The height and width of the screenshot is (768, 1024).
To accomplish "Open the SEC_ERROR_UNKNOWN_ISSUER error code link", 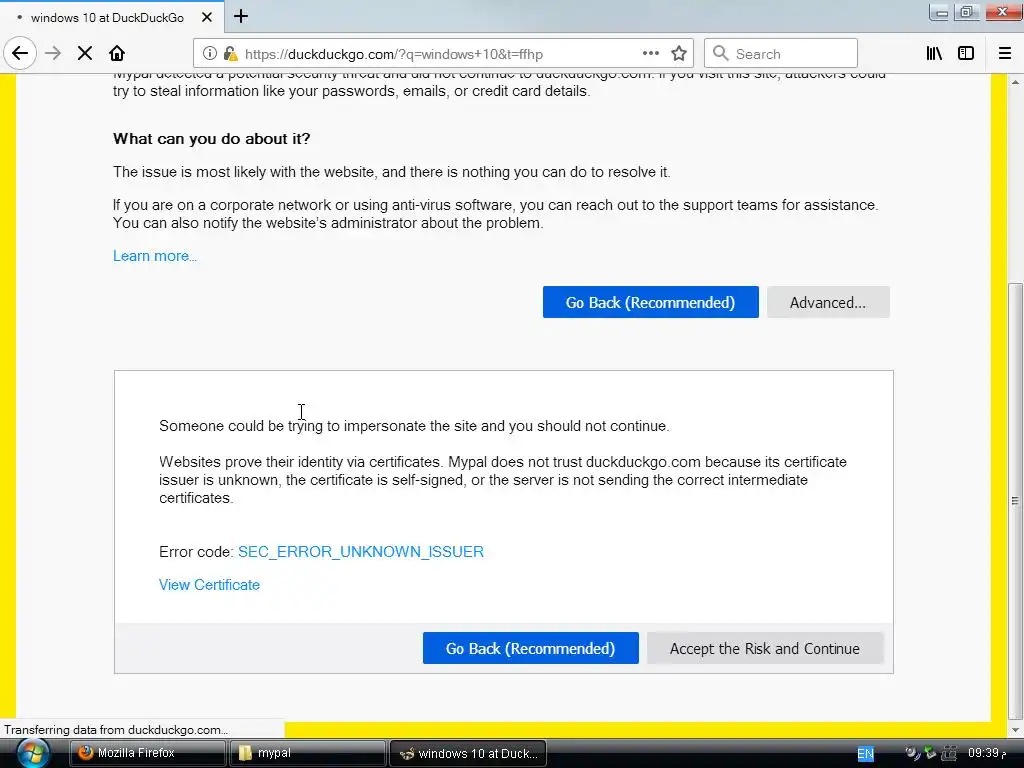I will point(360,552).
